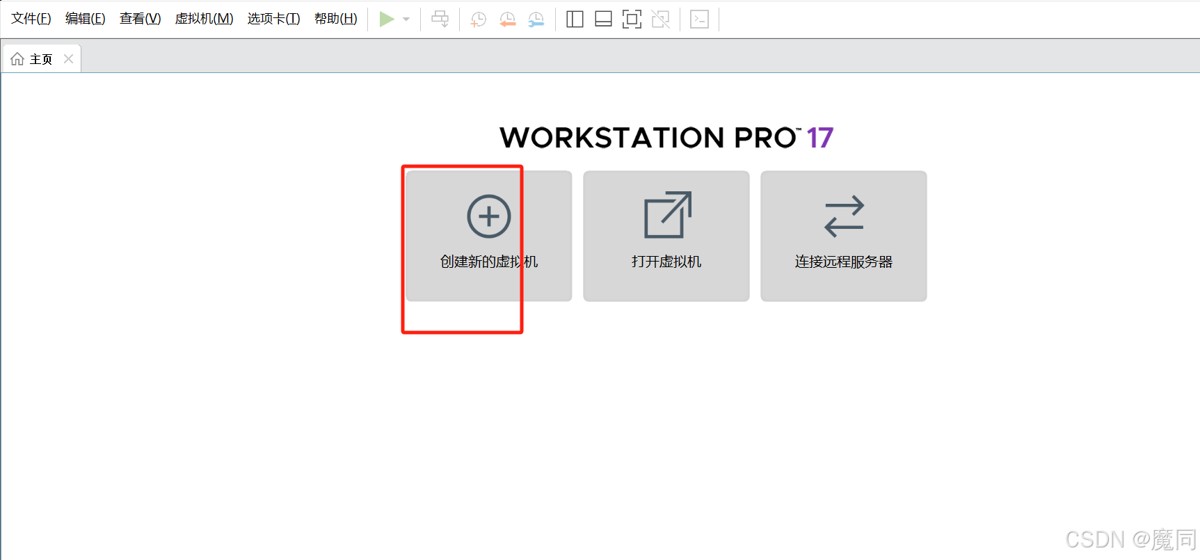
Task: Open the 查看(V) menu
Action: pyautogui.click(x=140, y=19)
